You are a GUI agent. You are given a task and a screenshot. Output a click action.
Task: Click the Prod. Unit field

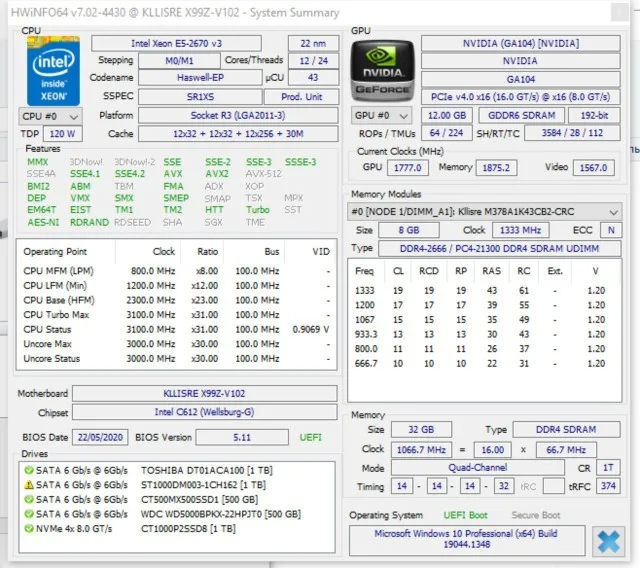tap(302, 97)
